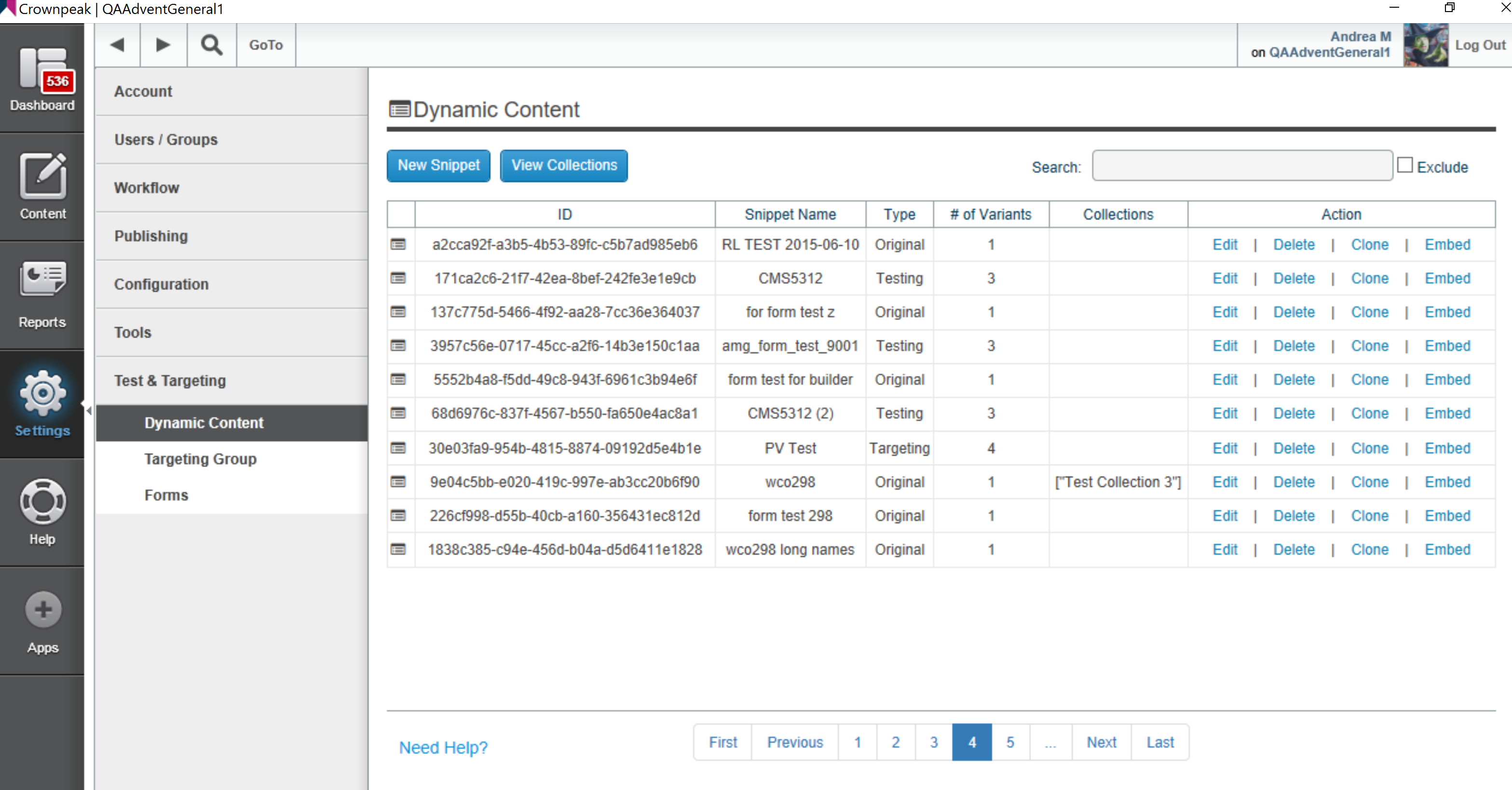Collapse the Test & Targeting menu
The height and width of the screenshot is (790, 1512).
(232, 381)
